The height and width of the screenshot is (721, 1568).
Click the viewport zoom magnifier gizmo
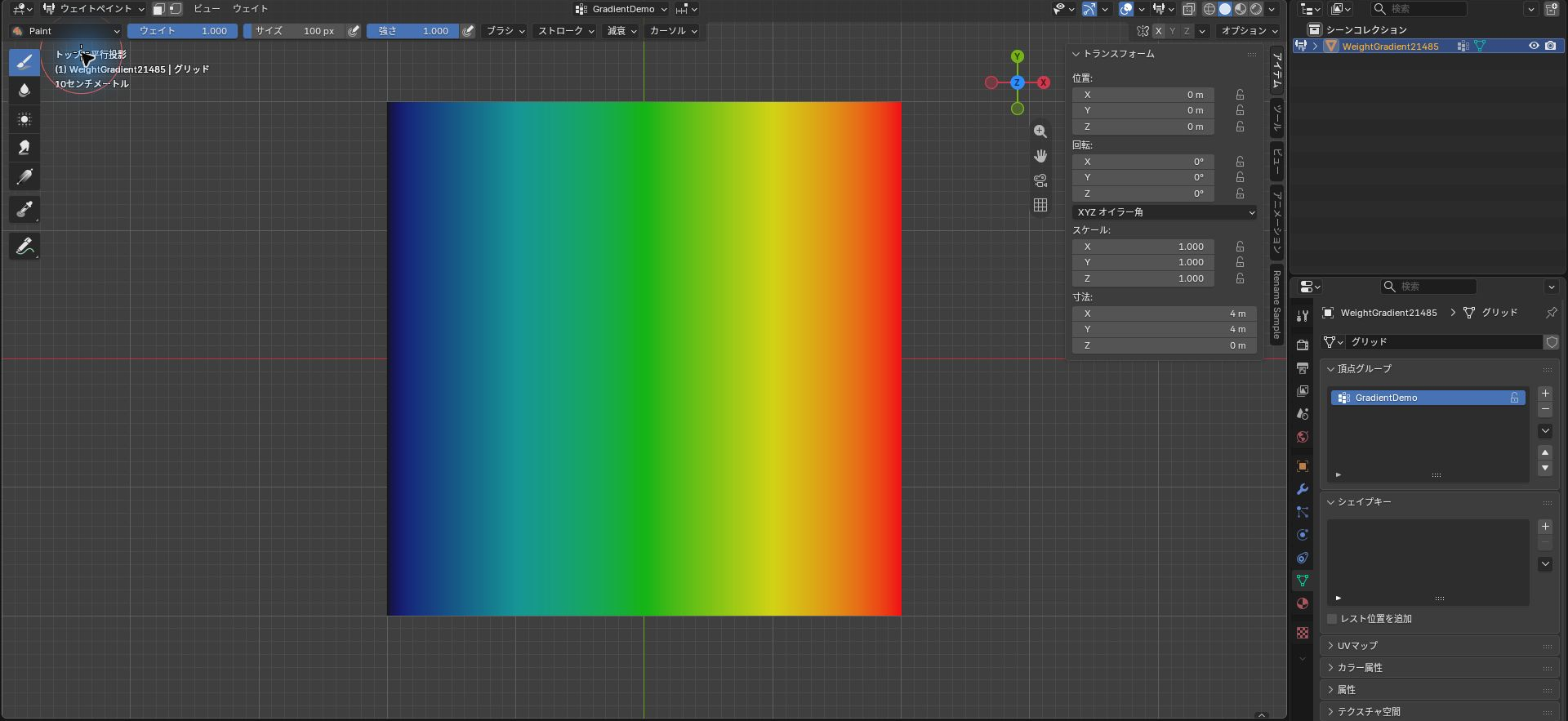[x=1040, y=131]
